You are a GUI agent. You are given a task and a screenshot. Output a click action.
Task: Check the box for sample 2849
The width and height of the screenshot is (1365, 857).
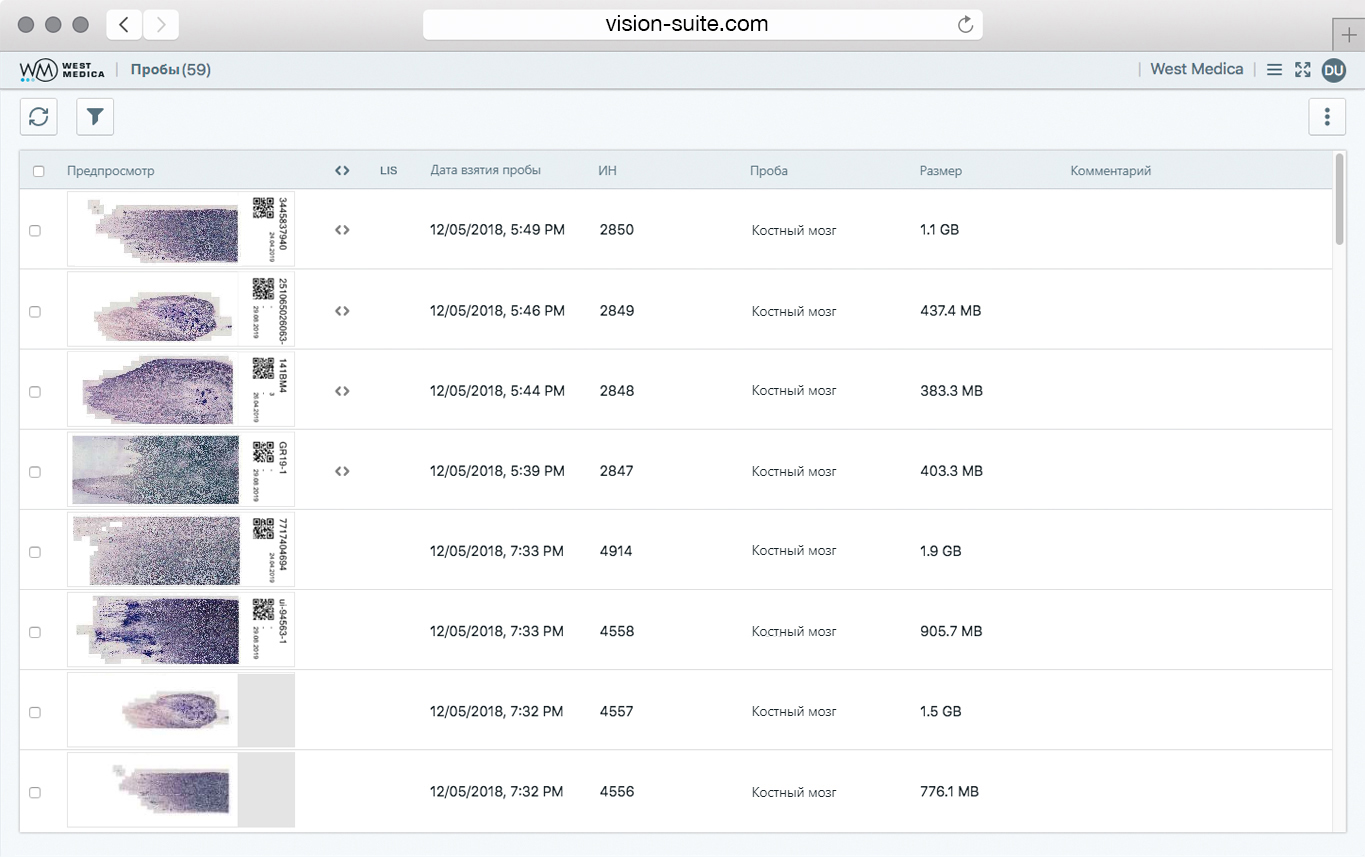coord(35,312)
